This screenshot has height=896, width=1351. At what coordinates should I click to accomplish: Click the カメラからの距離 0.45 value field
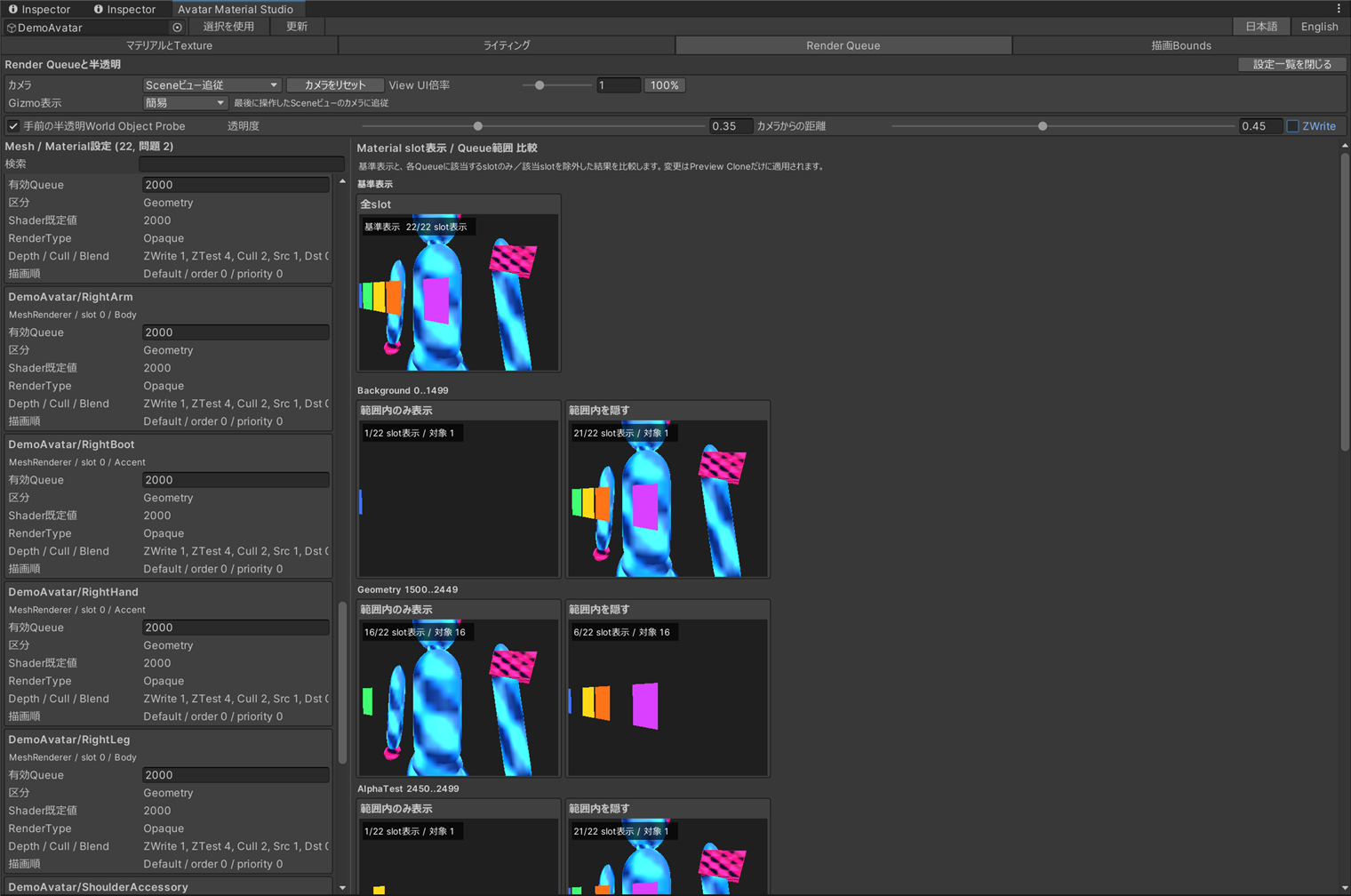(1261, 126)
